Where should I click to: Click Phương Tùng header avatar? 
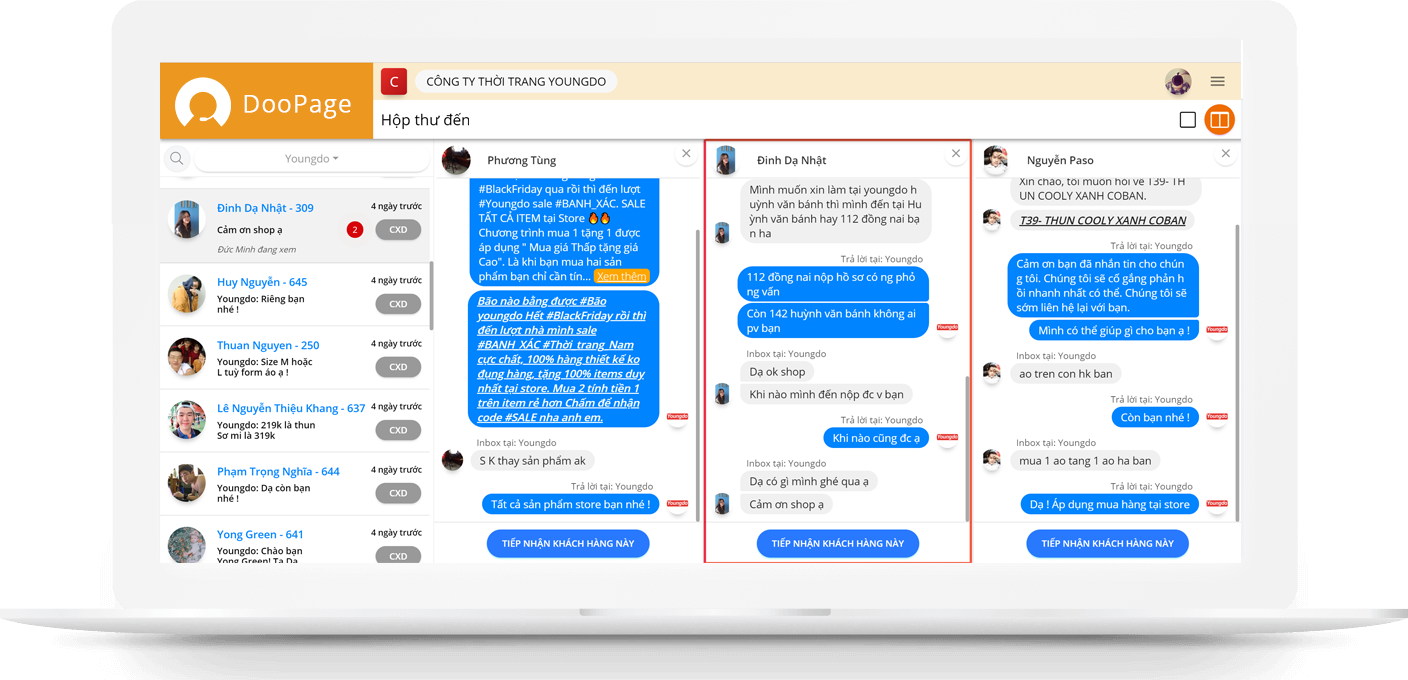click(456, 160)
